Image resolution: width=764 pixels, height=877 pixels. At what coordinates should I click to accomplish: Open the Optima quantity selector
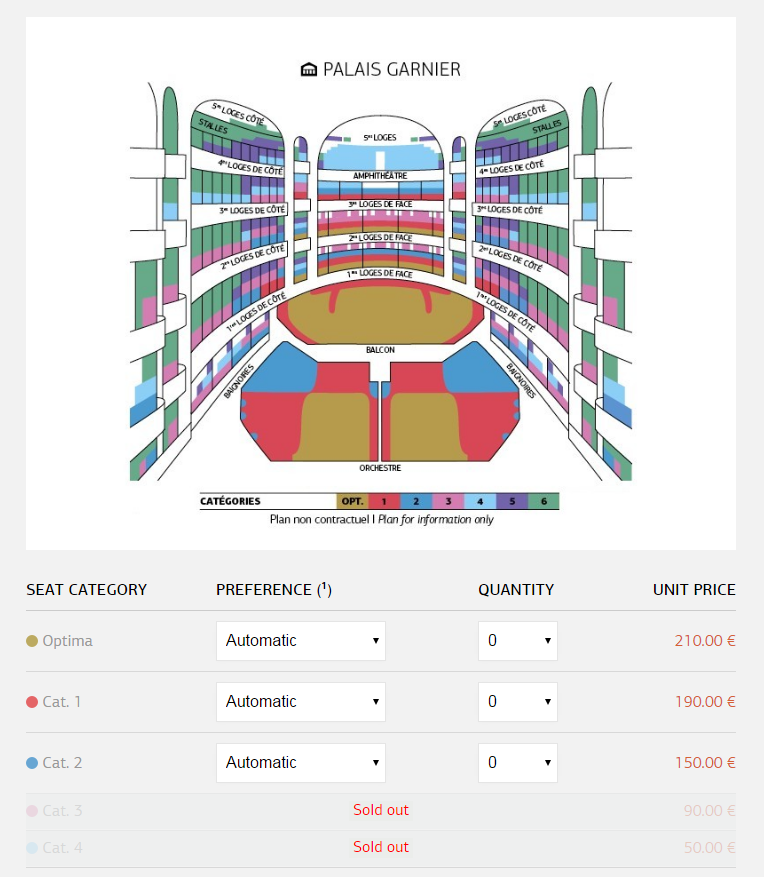pyautogui.click(x=518, y=641)
